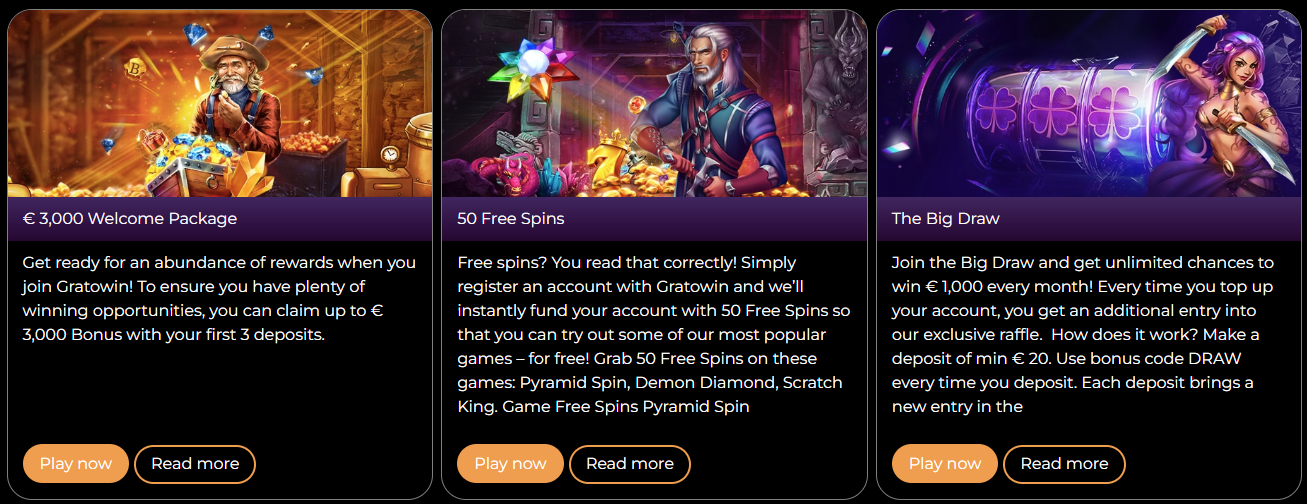Click Play now under The Big Draw
Viewport: 1307px width, 504px height.
(x=945, y=464)
